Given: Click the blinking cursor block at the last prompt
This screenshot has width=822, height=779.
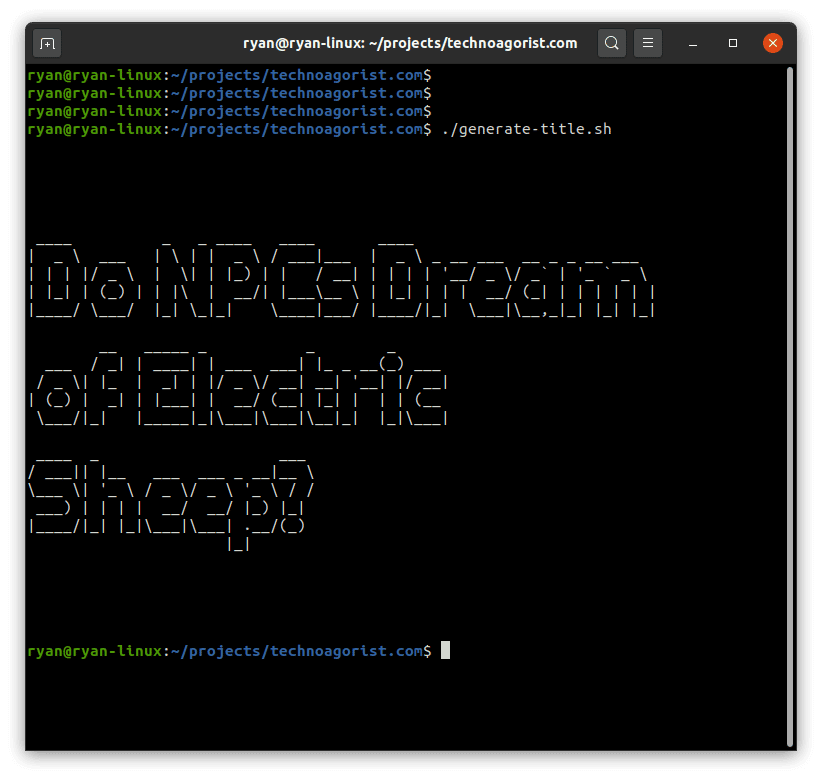Looking at the screenshot, I should click(446, 651).
